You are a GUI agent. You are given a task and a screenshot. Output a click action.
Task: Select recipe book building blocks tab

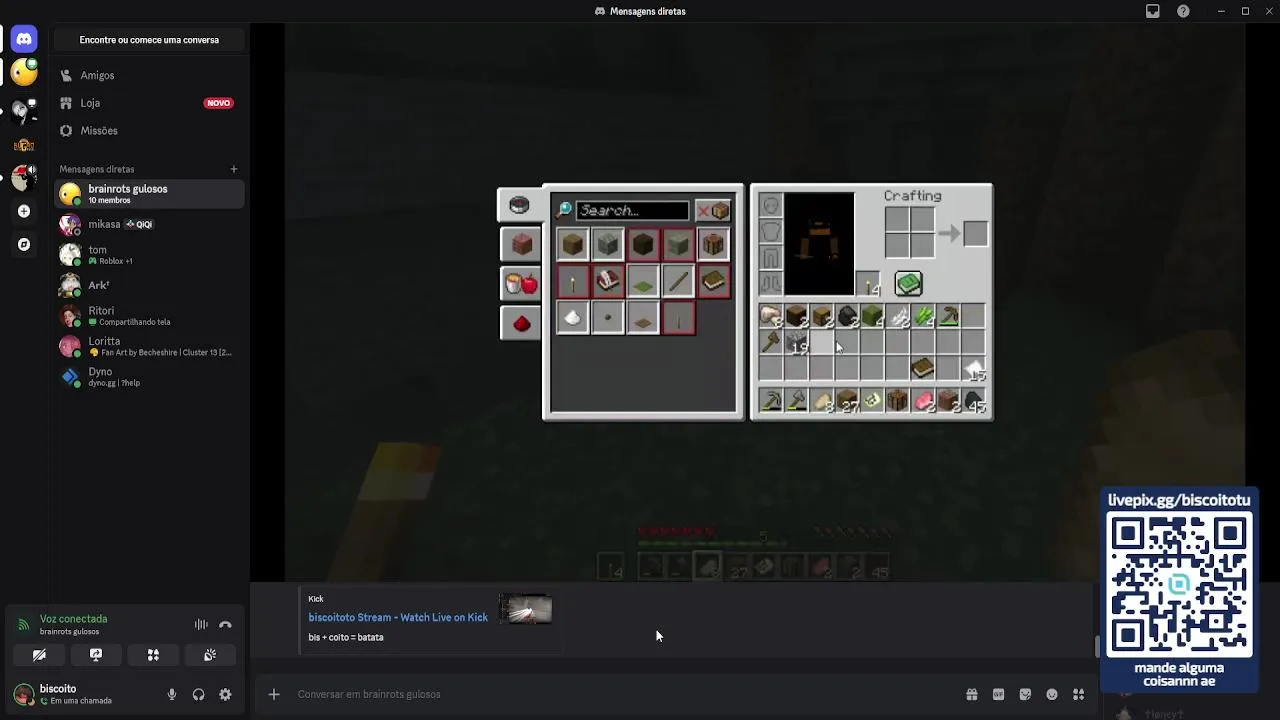(522, 244)
